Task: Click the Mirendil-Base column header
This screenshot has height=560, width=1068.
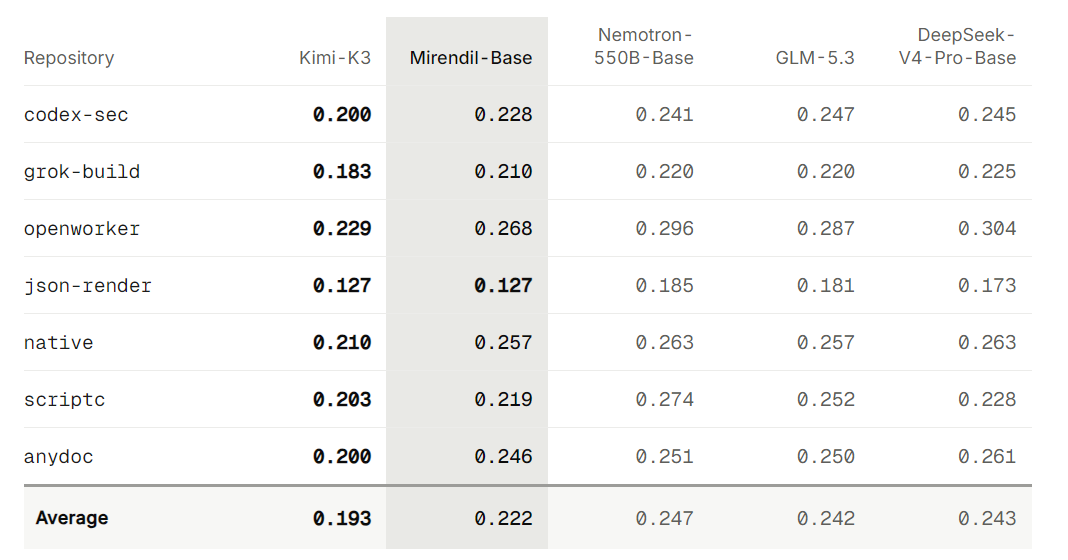Action: pos(471,58)
